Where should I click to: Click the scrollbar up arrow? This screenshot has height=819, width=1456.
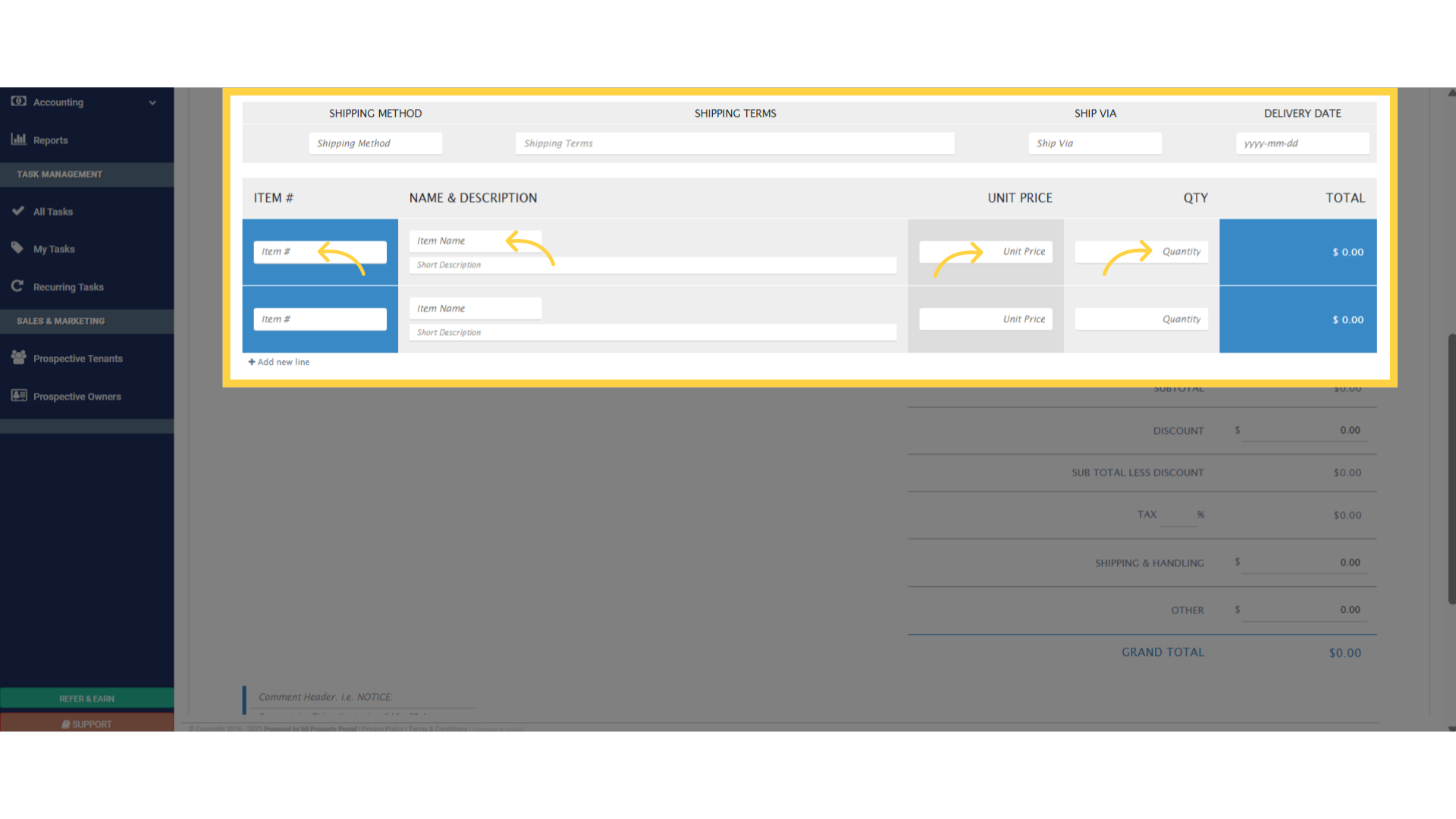tap(1451, 93)
